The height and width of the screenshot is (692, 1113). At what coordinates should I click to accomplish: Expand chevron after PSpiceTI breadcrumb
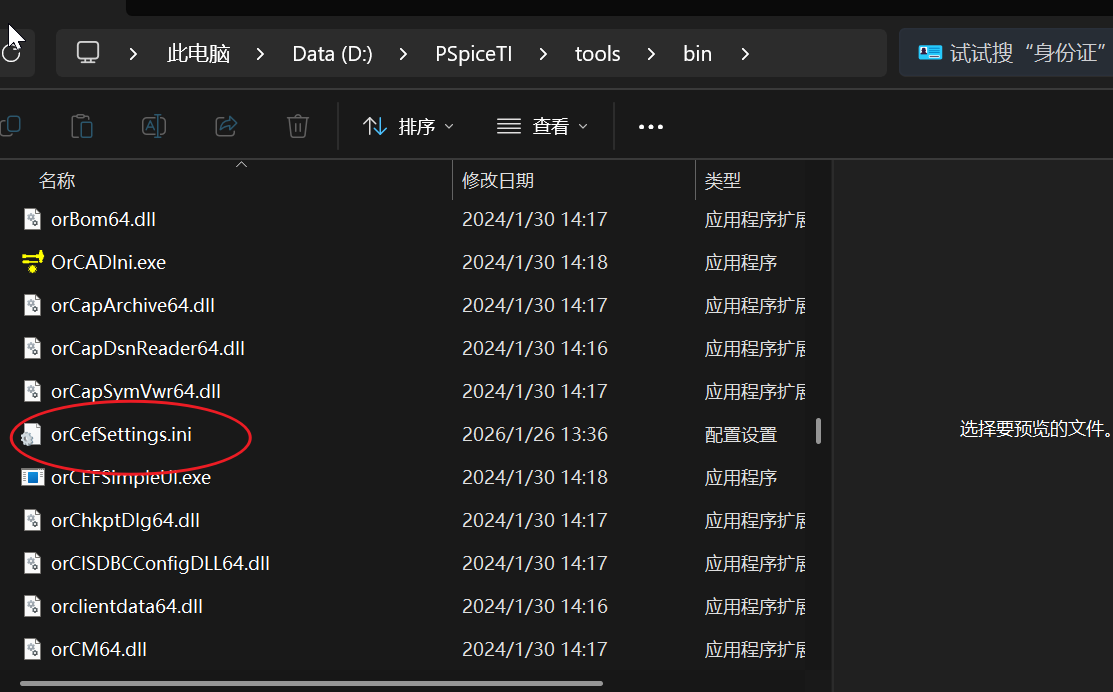543,54
